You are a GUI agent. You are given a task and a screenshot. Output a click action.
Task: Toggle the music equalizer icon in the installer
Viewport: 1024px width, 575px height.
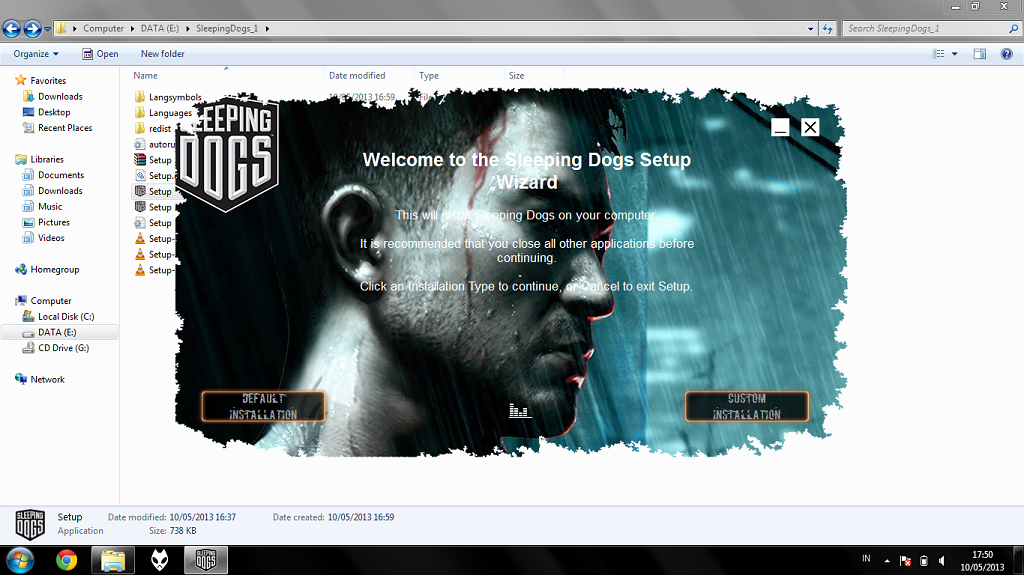point(520,410)
